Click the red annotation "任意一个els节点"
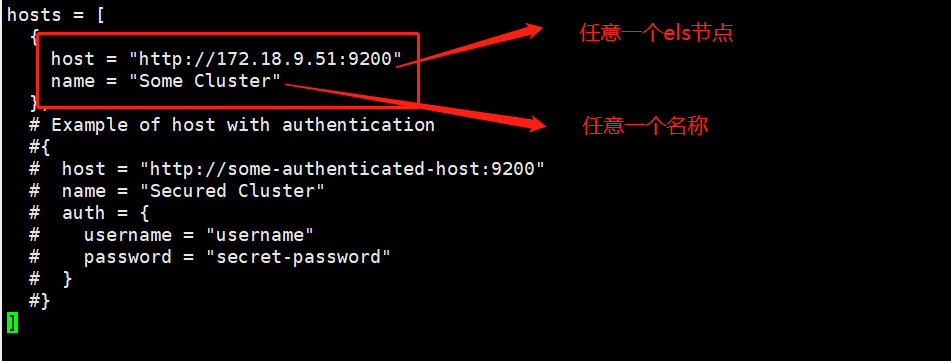951x361 pixels. tap(656, 33)
